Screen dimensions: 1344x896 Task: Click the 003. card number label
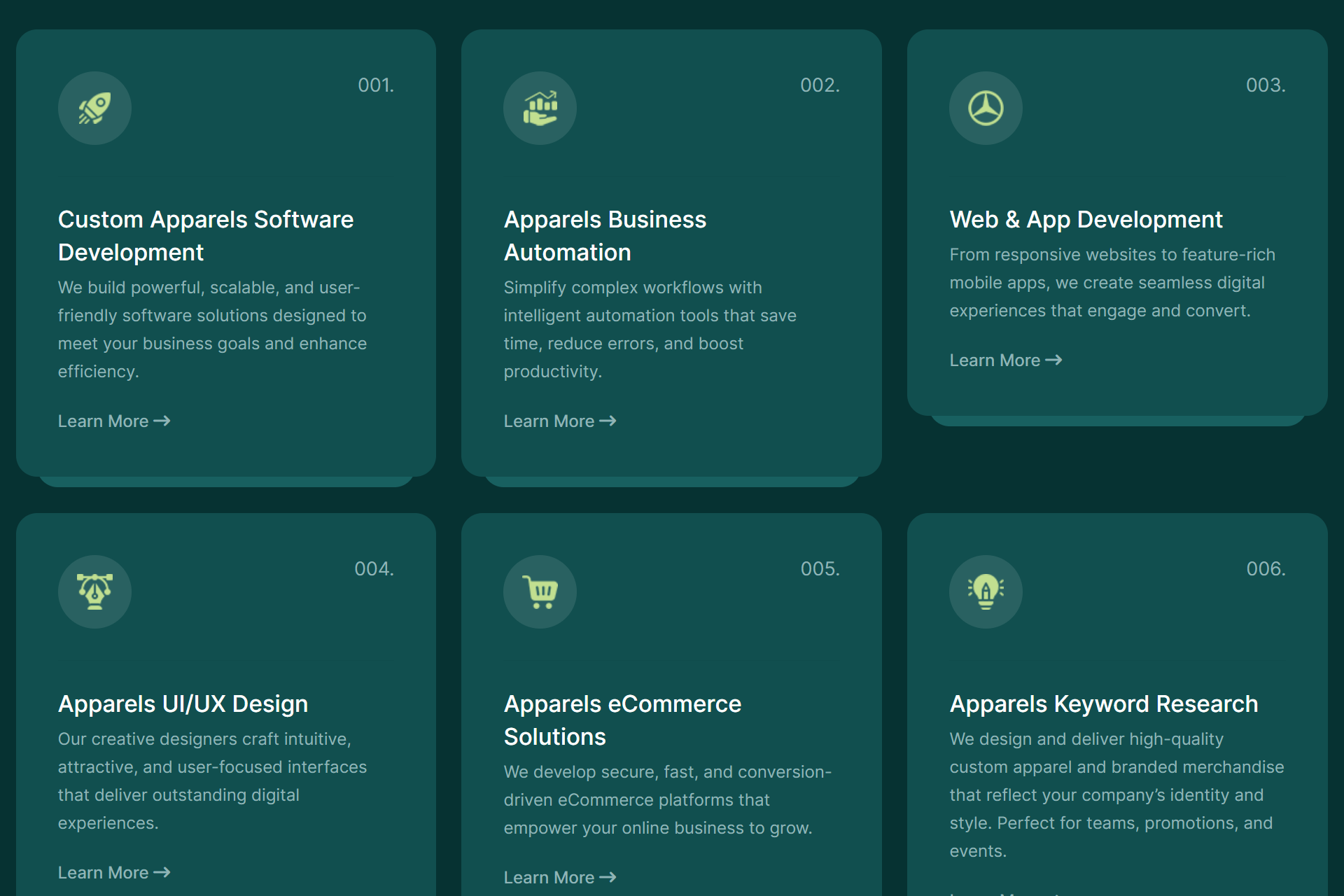[x=1266, y=85]
